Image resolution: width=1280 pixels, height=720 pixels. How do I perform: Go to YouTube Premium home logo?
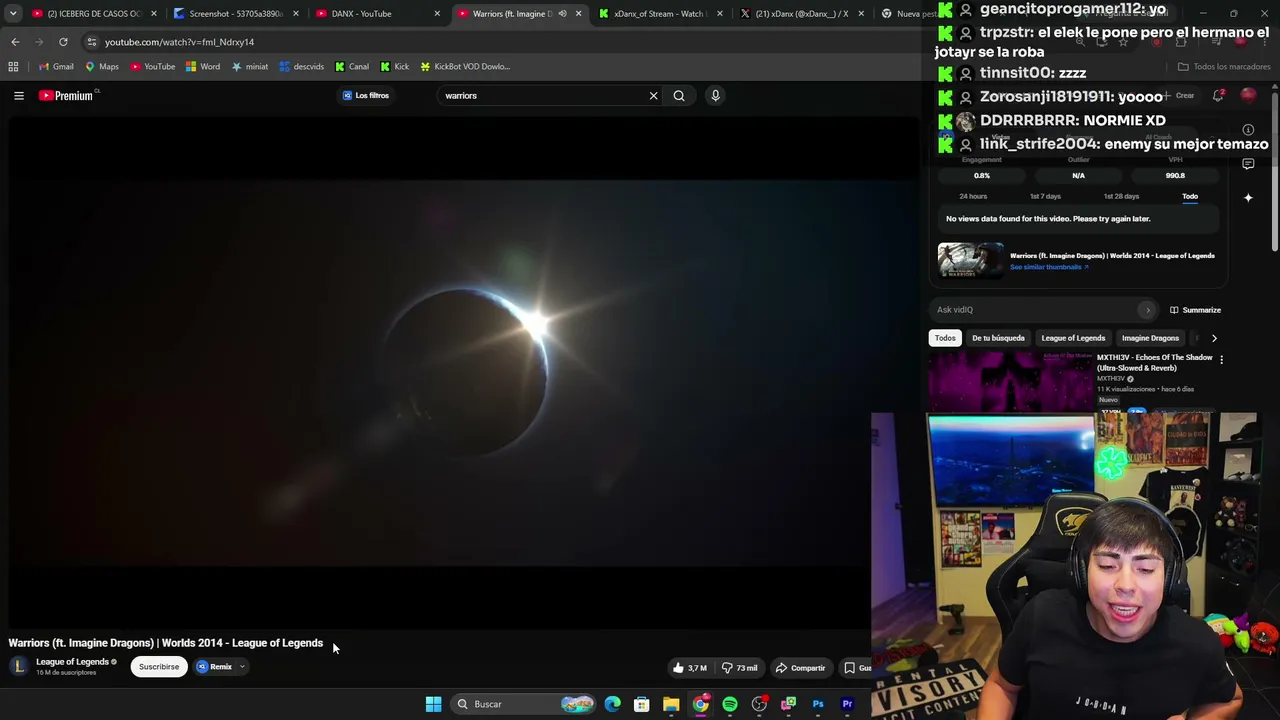click(x=66, y=95)
